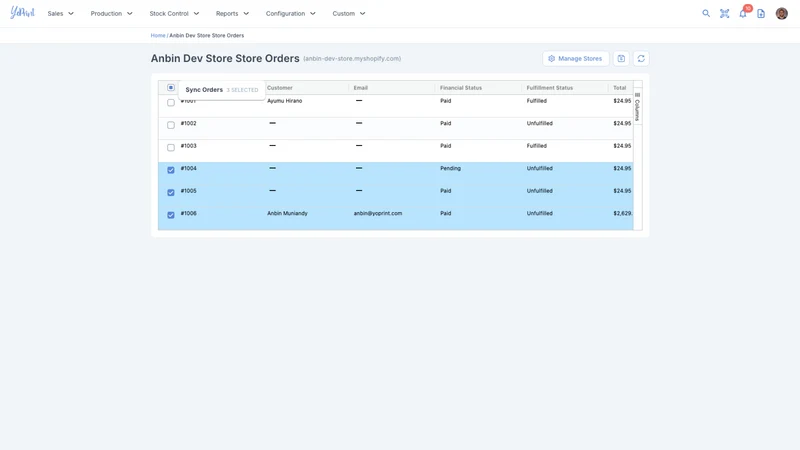
Task: Click the Pending financial status cell
Action: 450,168
